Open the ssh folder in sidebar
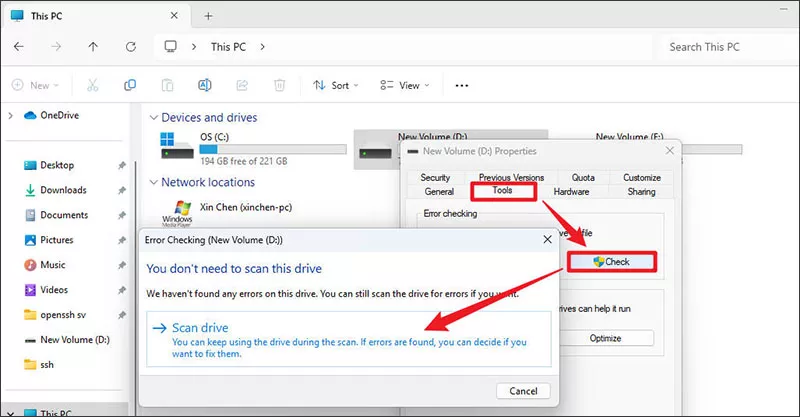Image resolution: width=800 pixels, height=417 pixels. [39, 364]
